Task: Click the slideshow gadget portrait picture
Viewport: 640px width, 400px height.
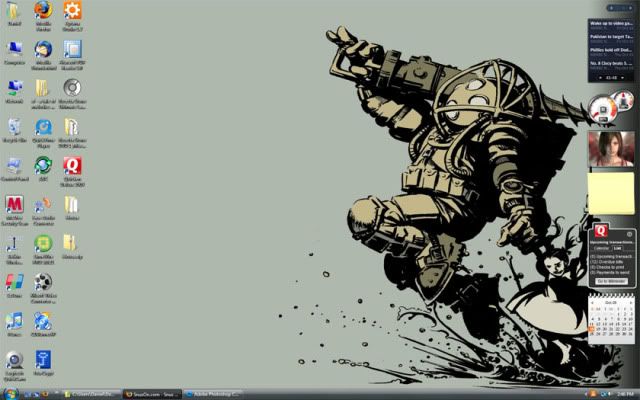Action: 611,149
